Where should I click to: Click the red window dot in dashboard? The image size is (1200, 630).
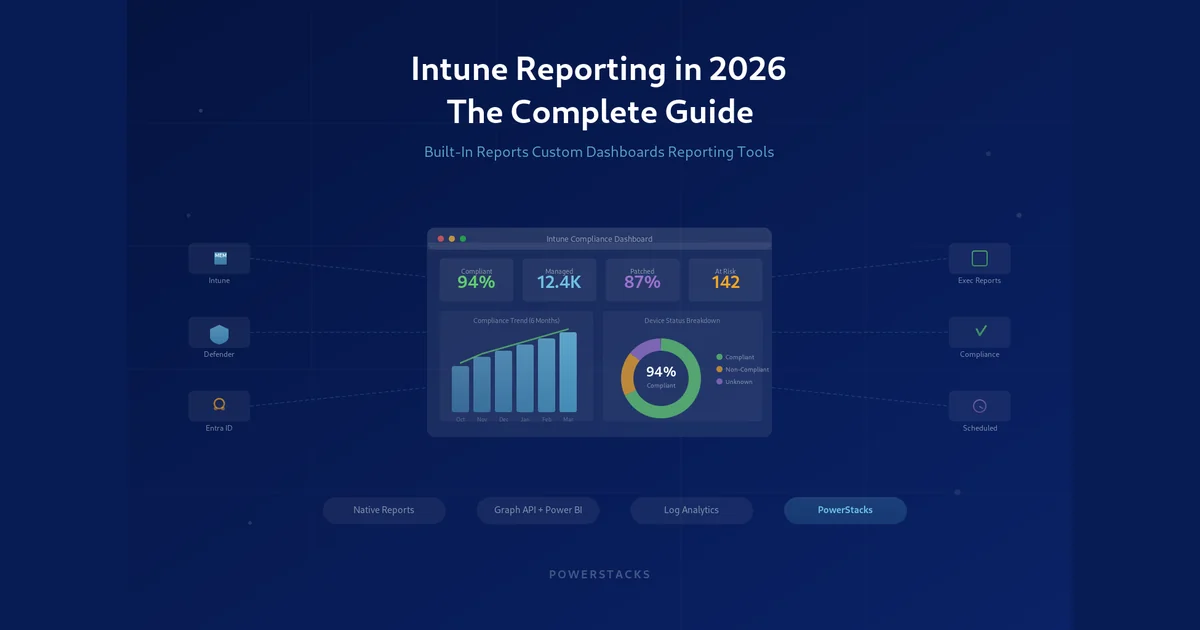click(x=440, y=239)
